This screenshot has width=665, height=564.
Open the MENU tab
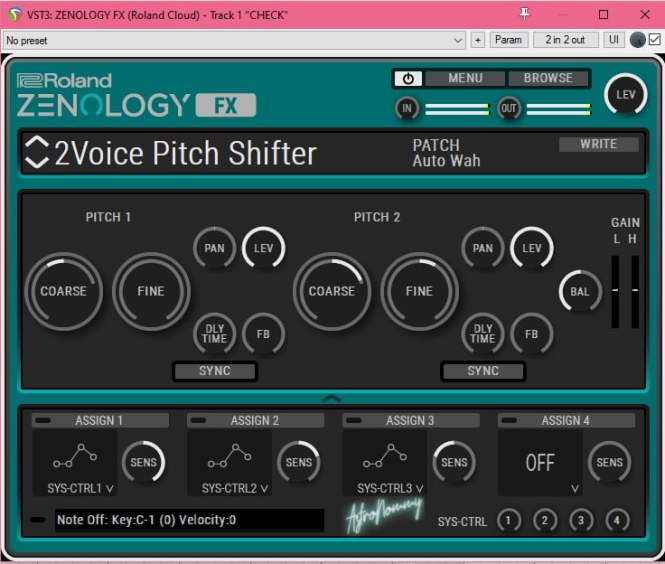(465, 78)
